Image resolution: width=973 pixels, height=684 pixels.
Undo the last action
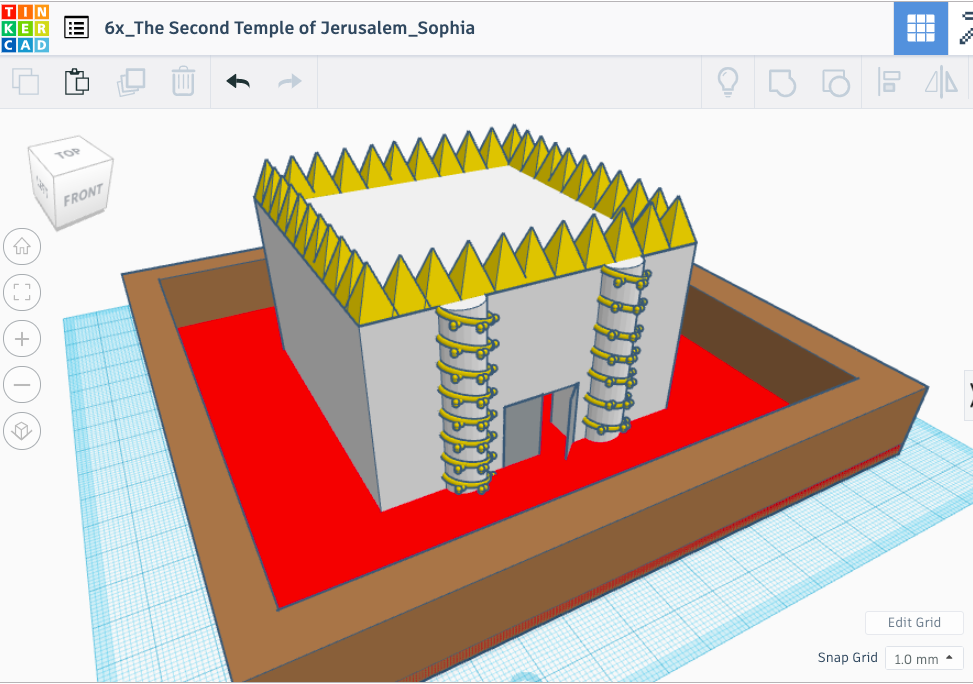coord(238,82)
